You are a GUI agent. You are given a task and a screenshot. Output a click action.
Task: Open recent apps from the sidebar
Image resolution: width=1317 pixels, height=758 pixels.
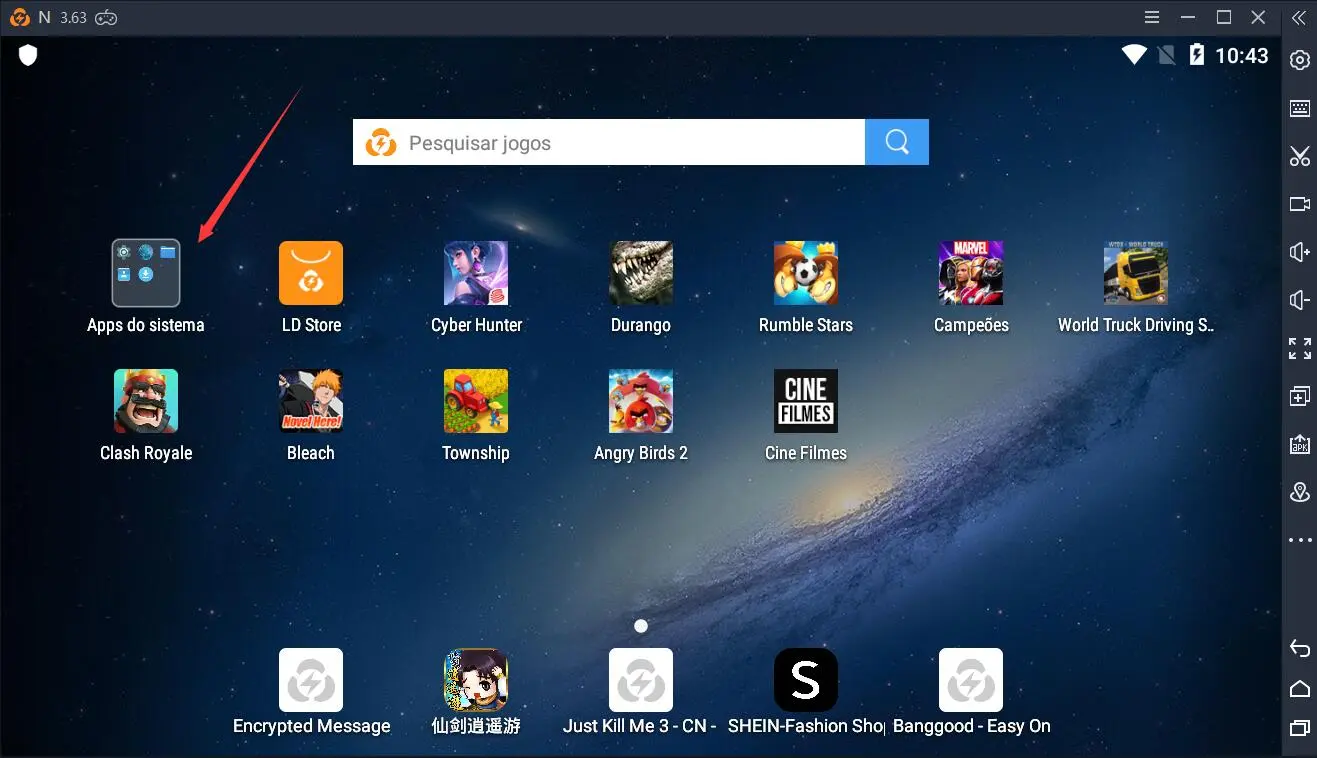tap(1300, 727)
